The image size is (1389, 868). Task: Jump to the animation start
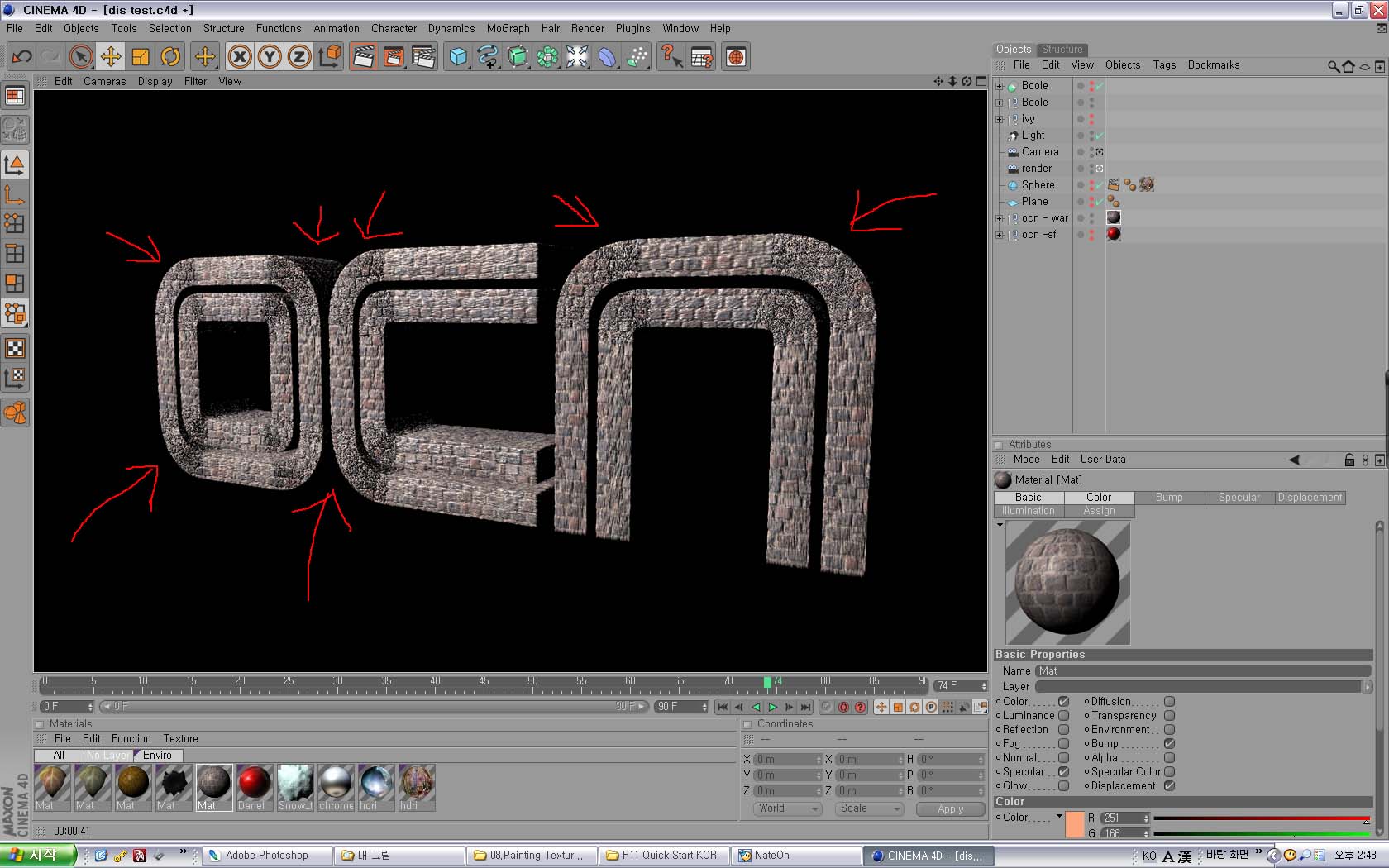pyautogui.click(x=723, y=707)
